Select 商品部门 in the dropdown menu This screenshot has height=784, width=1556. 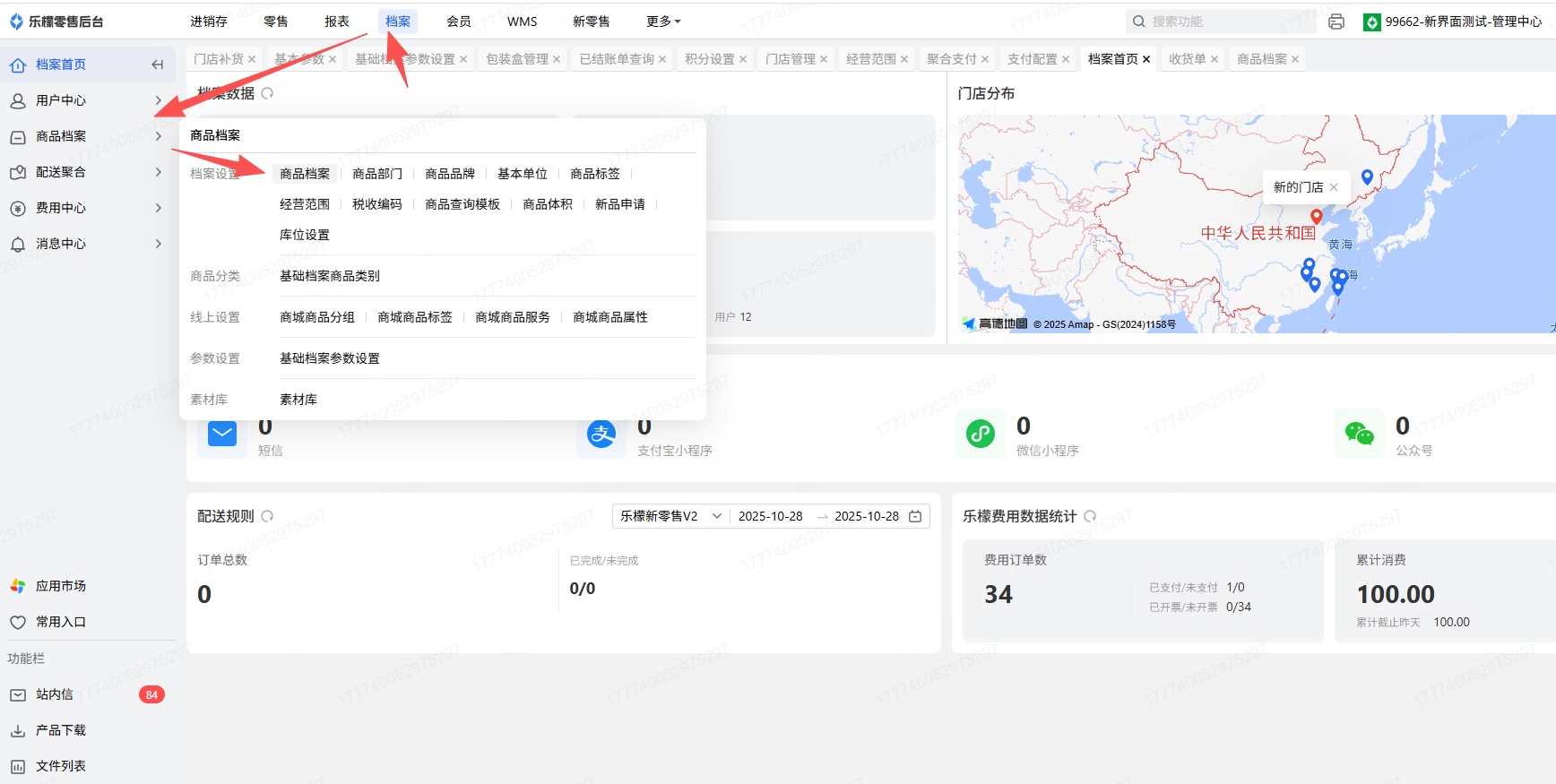pyautogui.click(x=377, y=174)
